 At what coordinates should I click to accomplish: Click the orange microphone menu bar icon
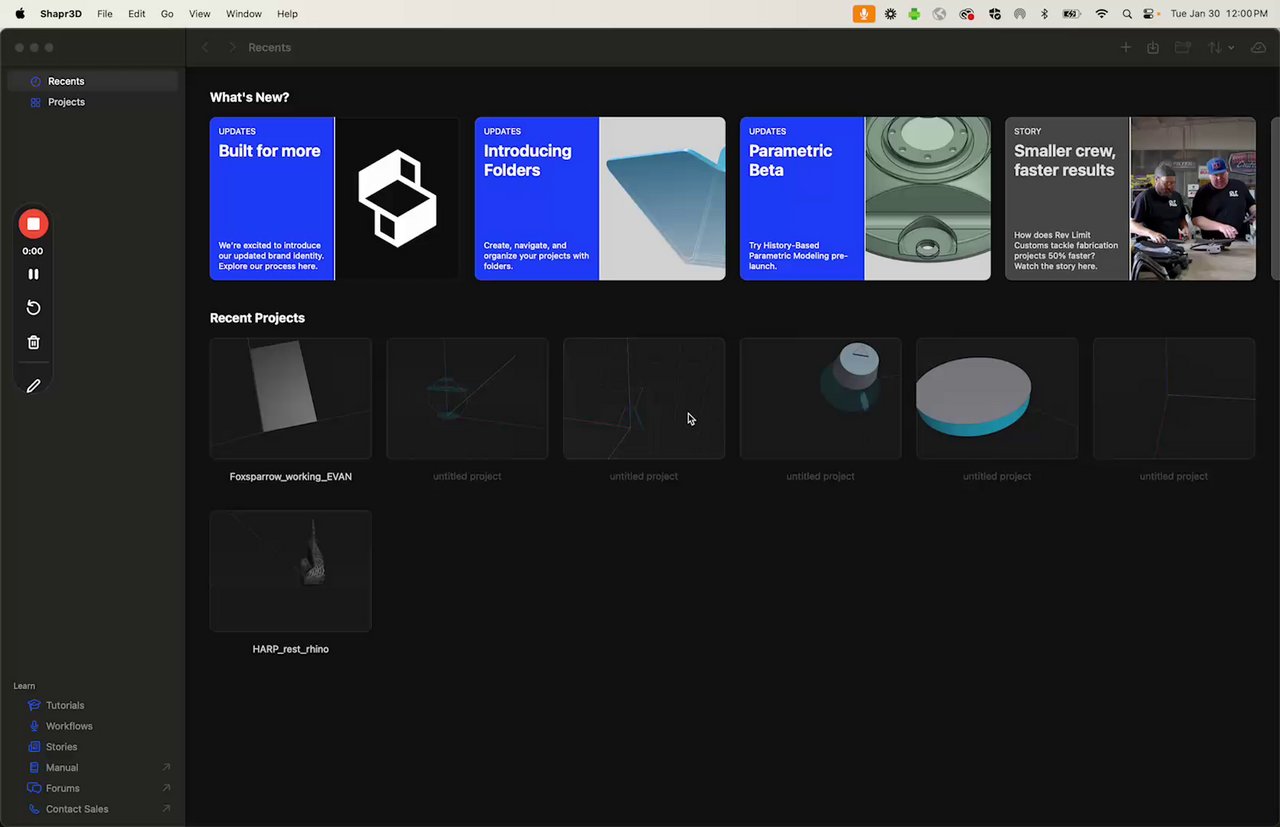864,14
